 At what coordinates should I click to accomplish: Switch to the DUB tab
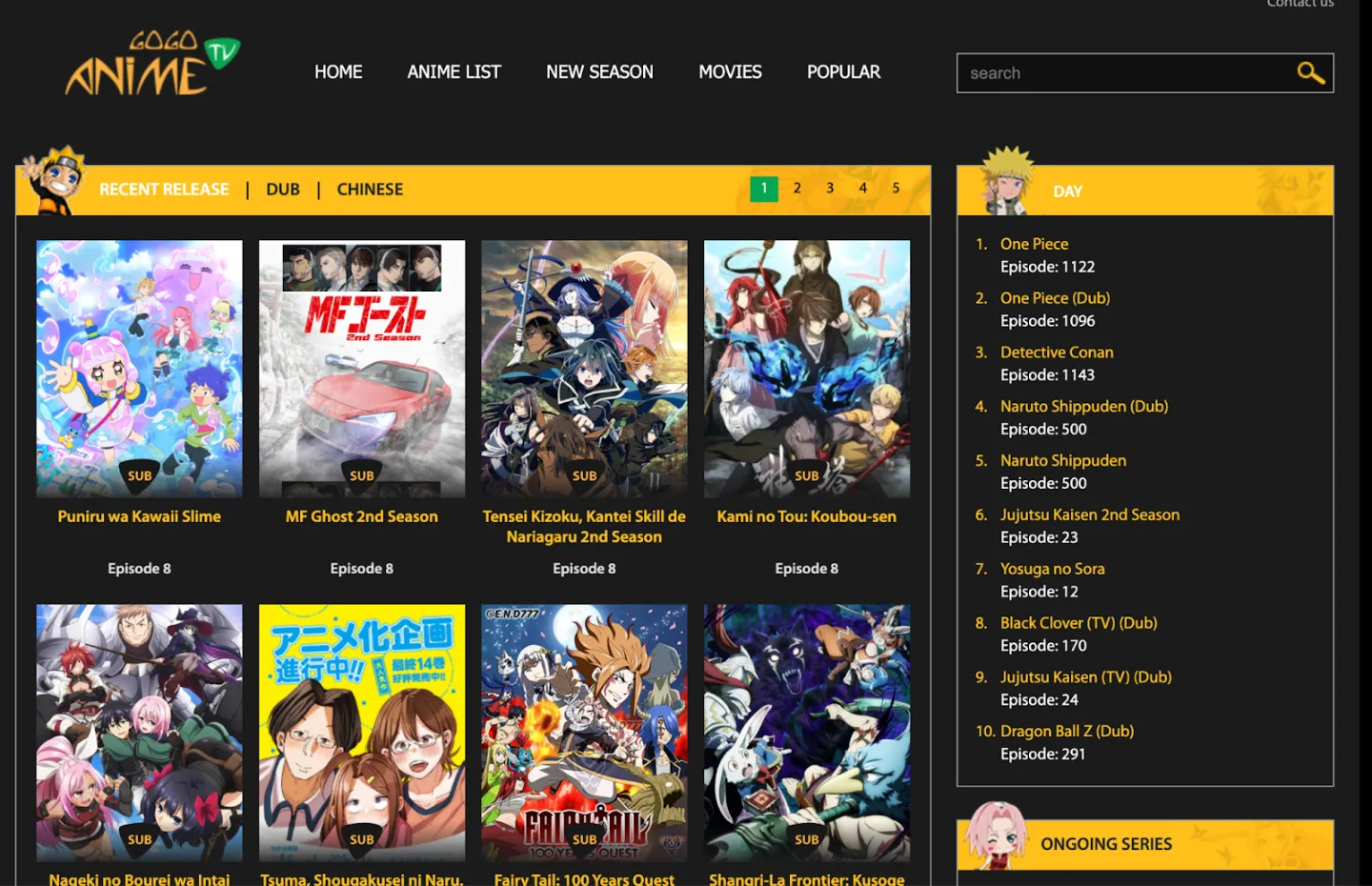click(x=283, y=190)
